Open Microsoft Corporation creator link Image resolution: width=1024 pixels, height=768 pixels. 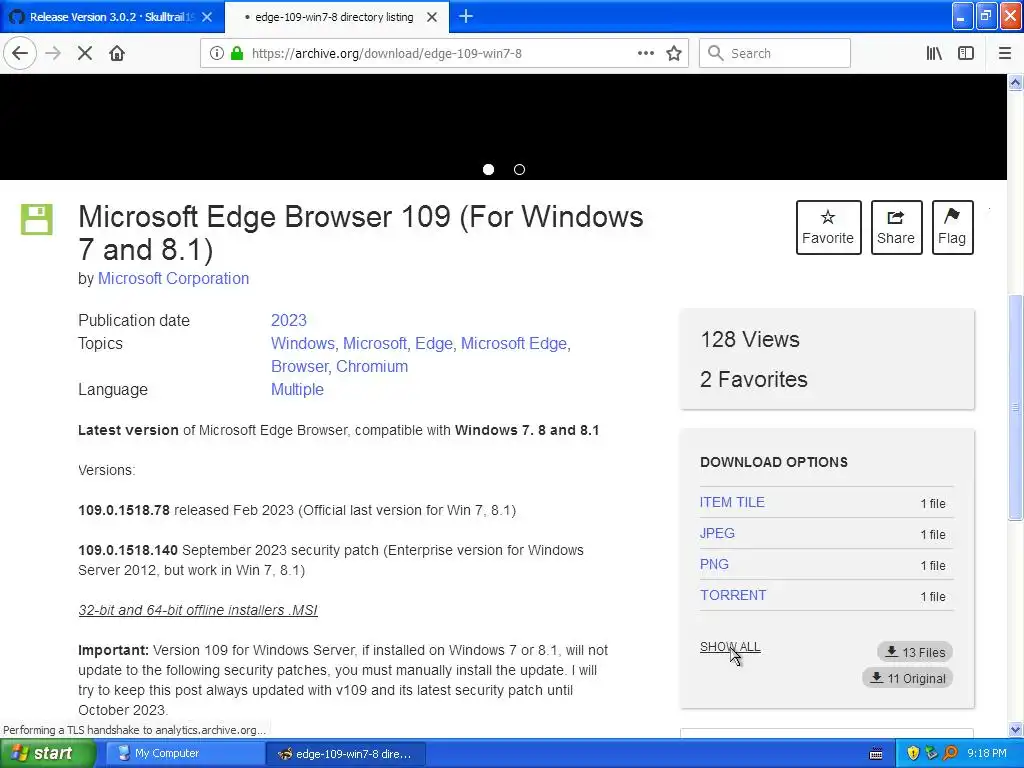click(173, 279)
